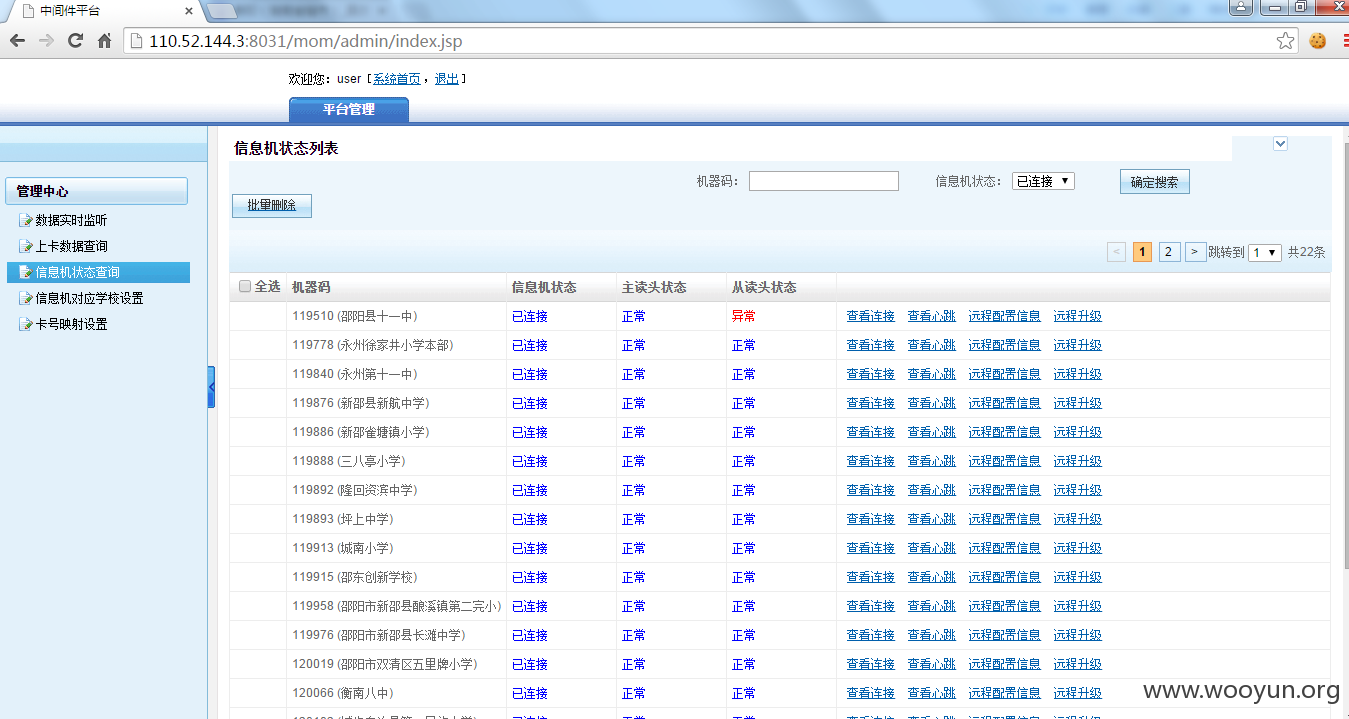The width and height of the screenshot is (1349, 719).
Task: Collapse sidebar with blue splitter handle
Action: click(x=211, y=387)
